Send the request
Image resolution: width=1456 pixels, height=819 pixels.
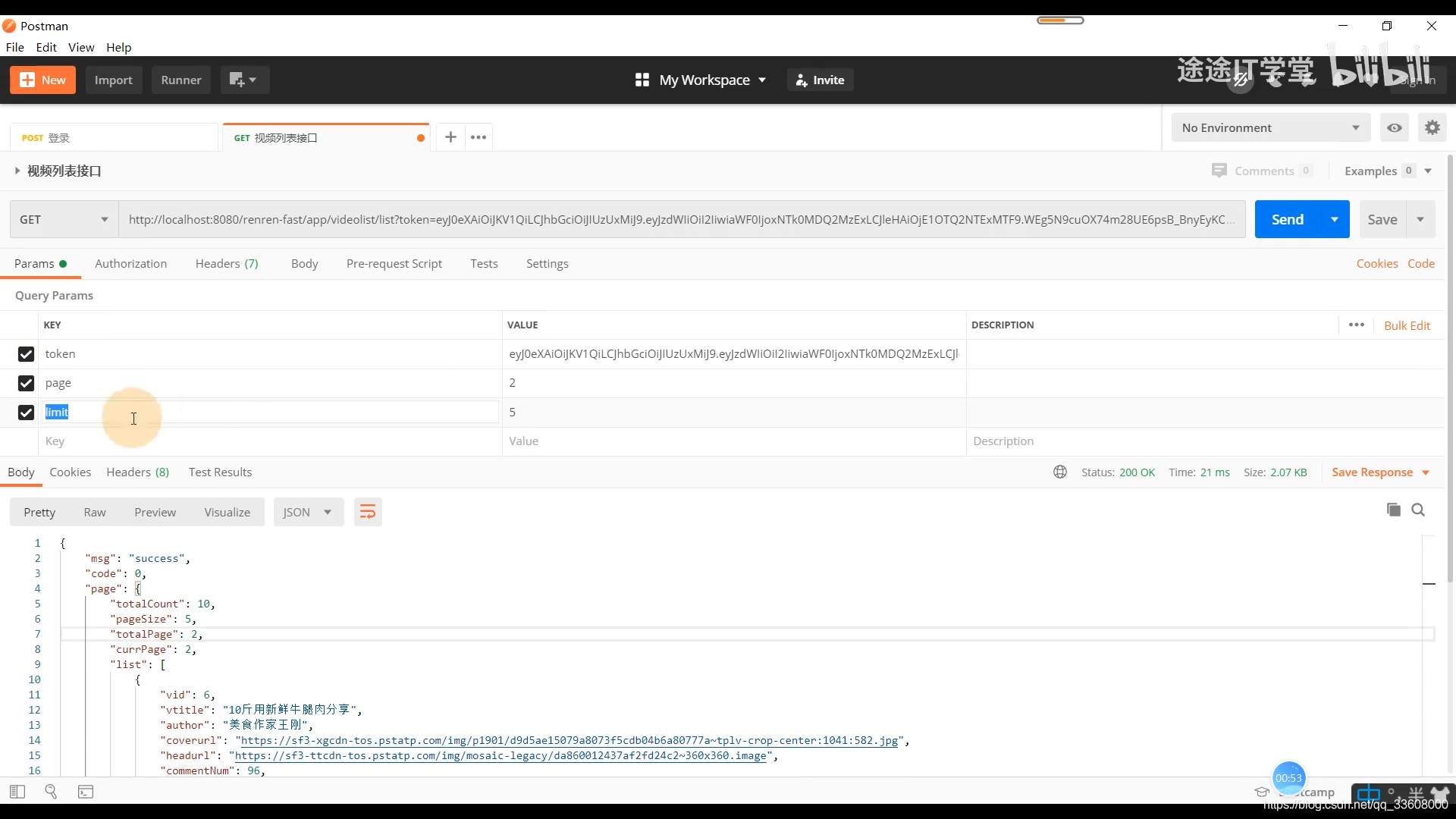(1288, 219)
